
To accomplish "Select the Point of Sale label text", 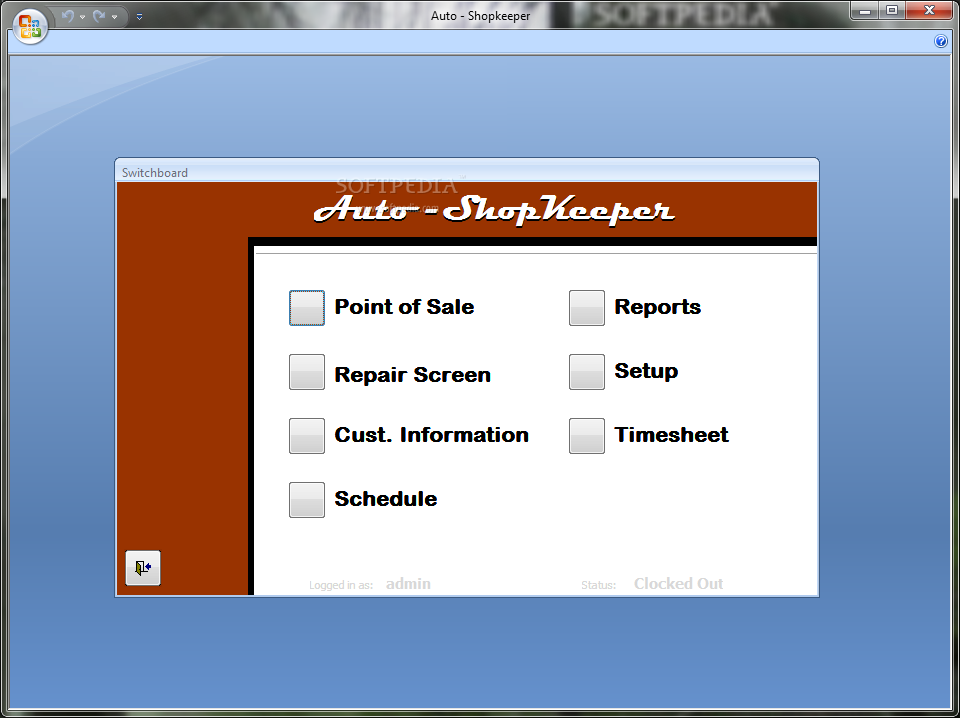I will click(404, 307).
